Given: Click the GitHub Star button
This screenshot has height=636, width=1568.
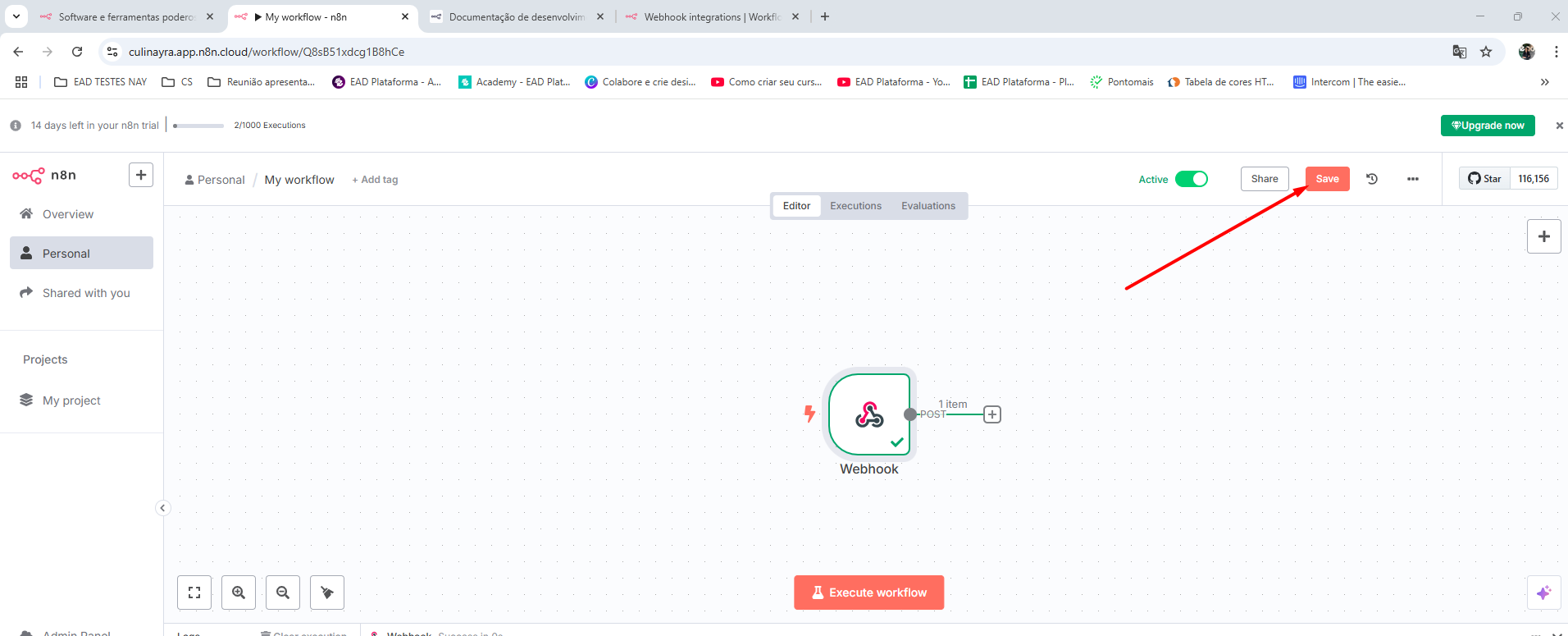Looking at the screenshot, I should click(x=1484, y=179).
